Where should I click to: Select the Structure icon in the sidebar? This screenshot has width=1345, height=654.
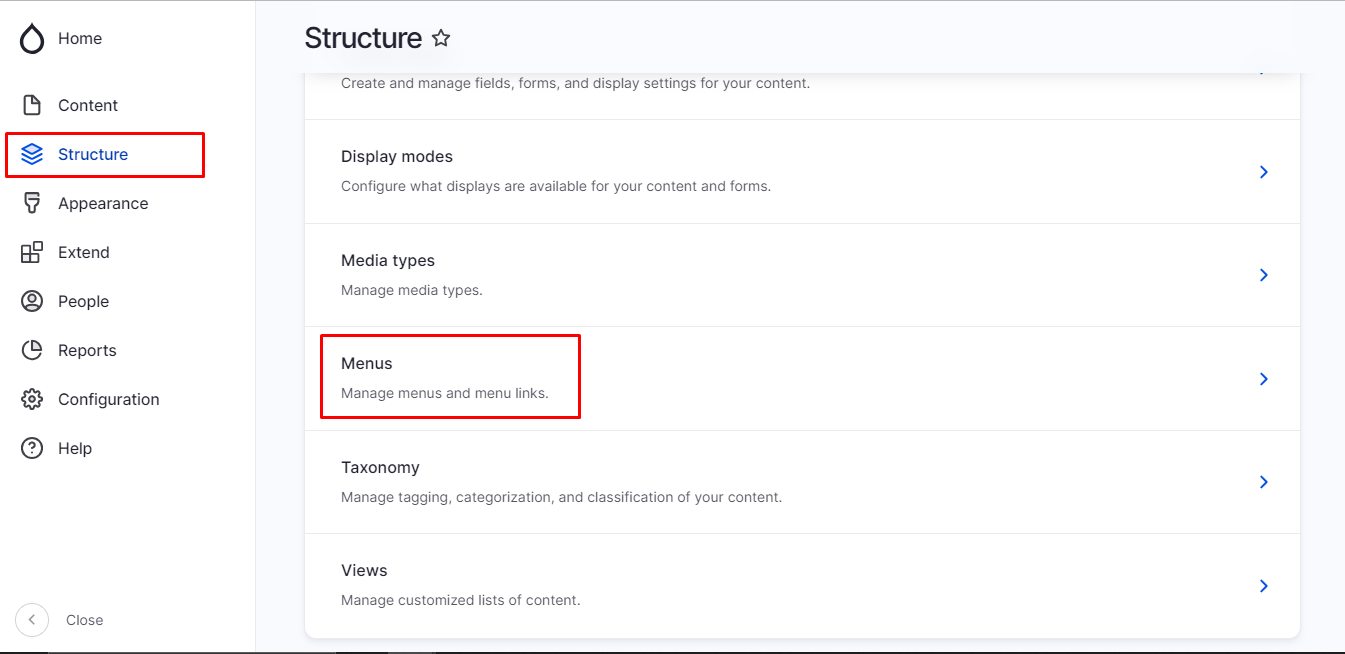[31, 154]
